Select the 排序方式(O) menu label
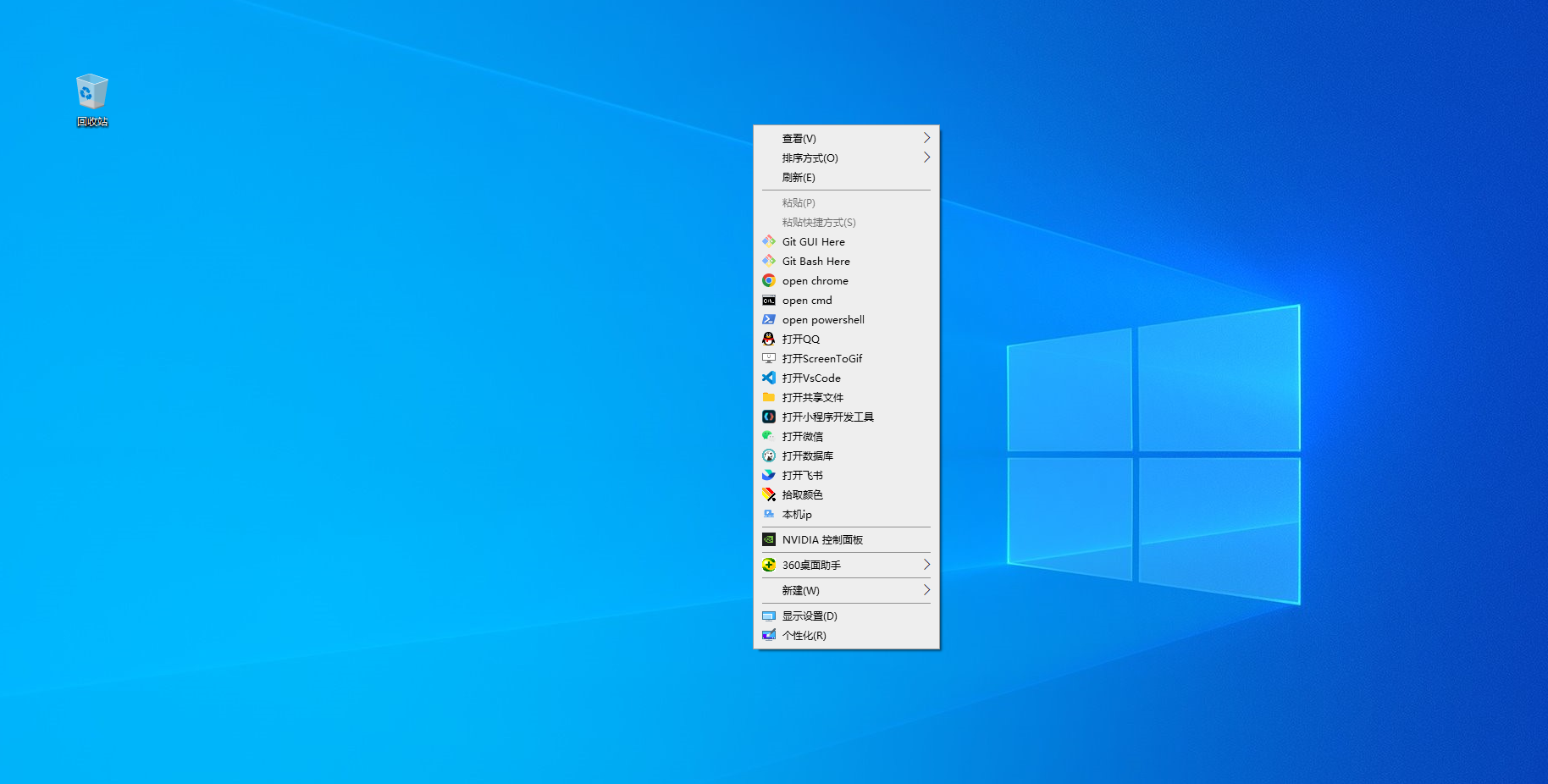This screenshot has width=1548, height=784. (x=810, y=157)
